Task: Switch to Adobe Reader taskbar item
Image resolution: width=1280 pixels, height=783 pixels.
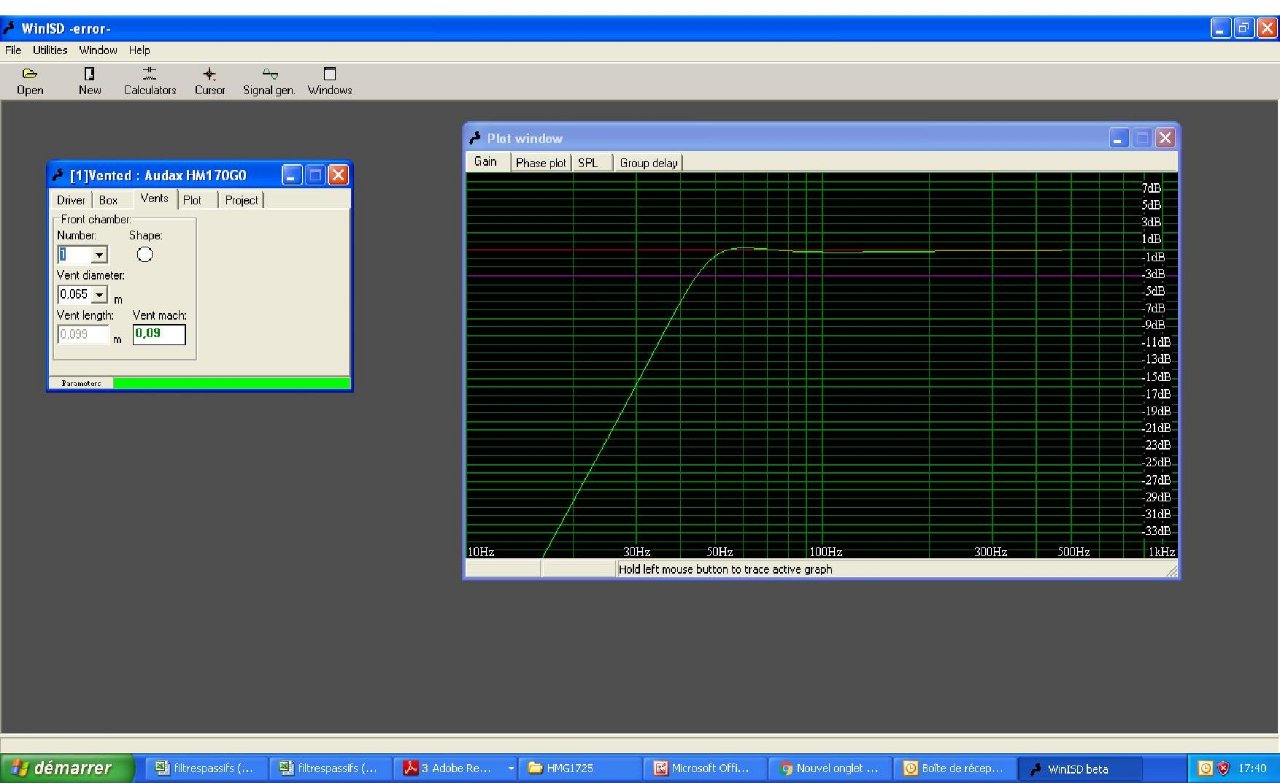Action: (457, 768)
